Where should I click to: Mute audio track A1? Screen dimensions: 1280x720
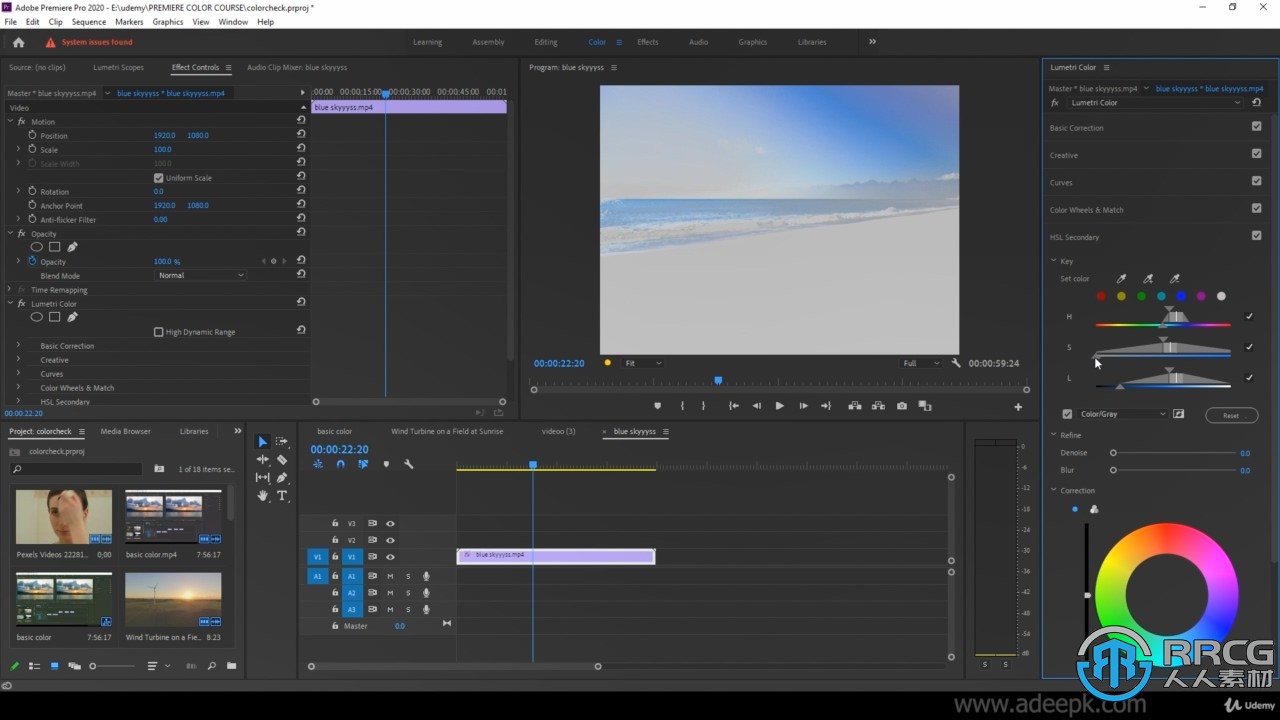coord(390,576)
